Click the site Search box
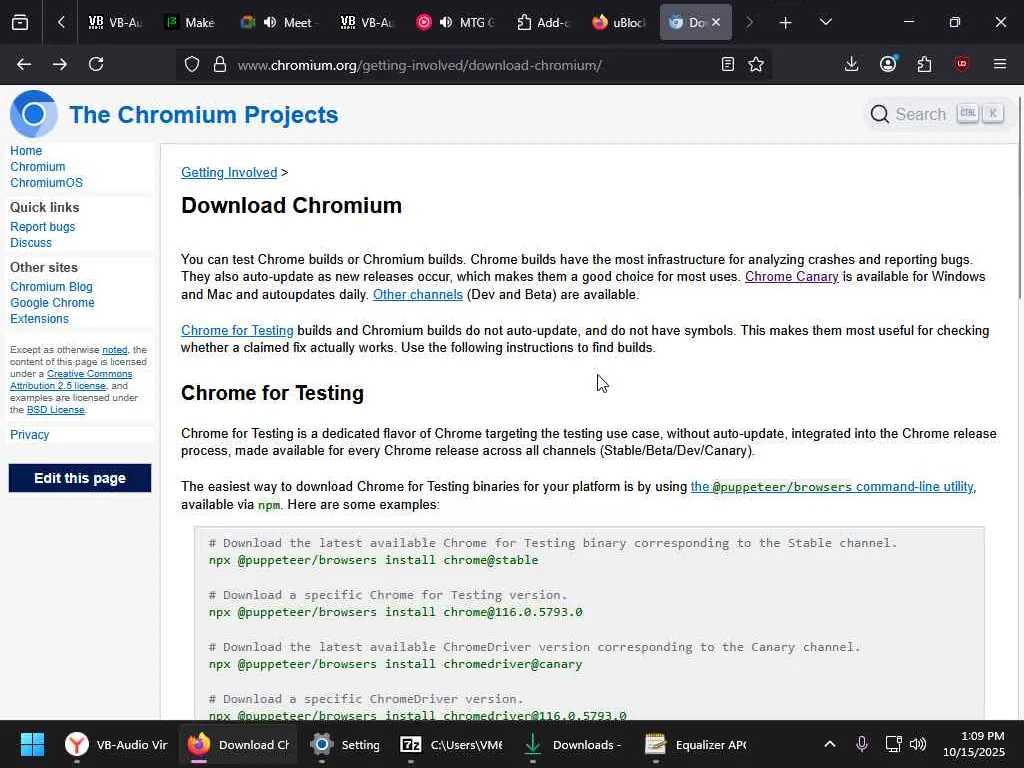This screenshot has width=1024, height=768. point(936,114)
